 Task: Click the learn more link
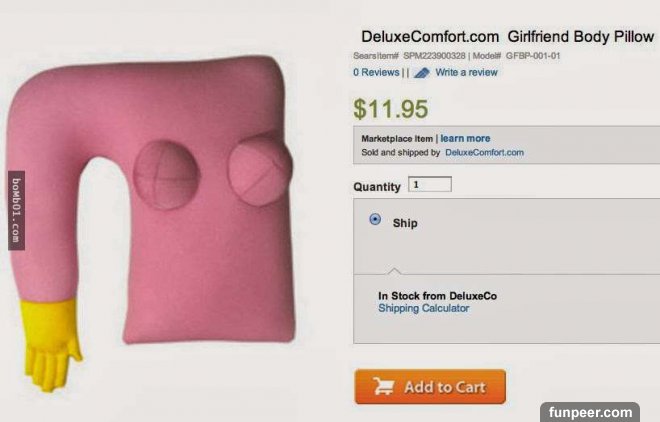[x=465, y=138]
